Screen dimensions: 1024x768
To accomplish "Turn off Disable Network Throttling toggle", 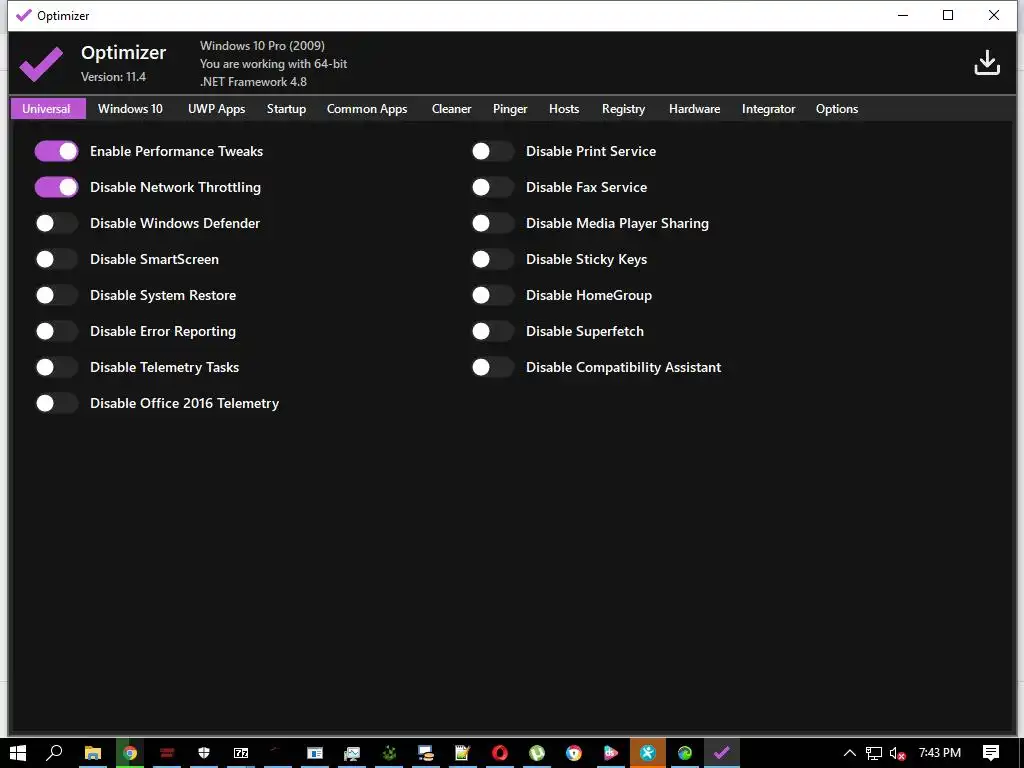I will [x=57, y=187].
